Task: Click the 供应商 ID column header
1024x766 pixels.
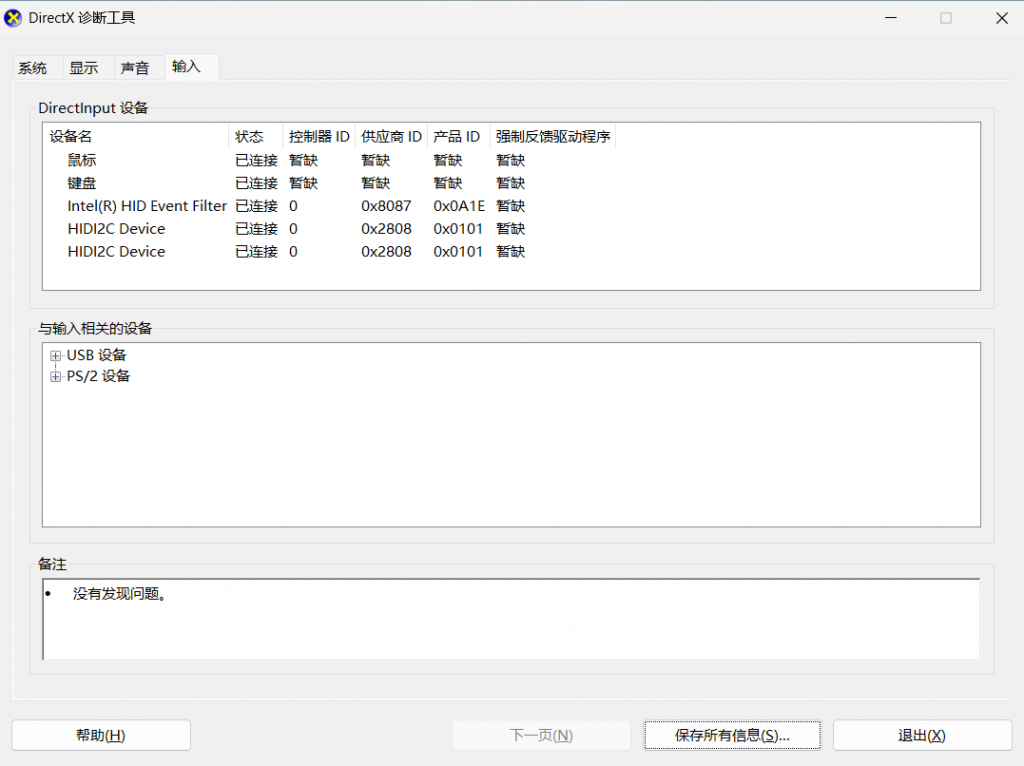Action: tap(391, 137)
